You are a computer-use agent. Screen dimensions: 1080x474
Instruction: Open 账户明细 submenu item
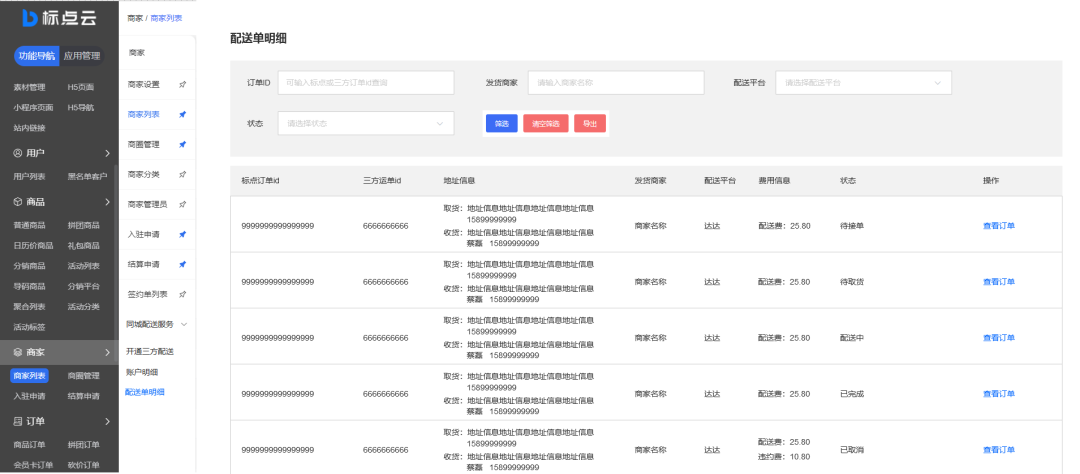point(142,372)
